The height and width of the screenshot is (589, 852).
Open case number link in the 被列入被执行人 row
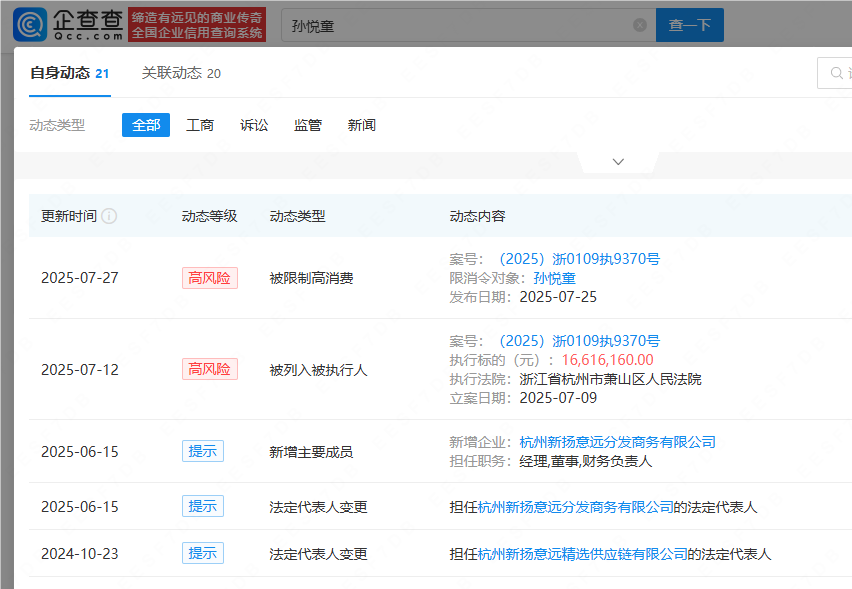pyautogui.click(x=579, y=341)
